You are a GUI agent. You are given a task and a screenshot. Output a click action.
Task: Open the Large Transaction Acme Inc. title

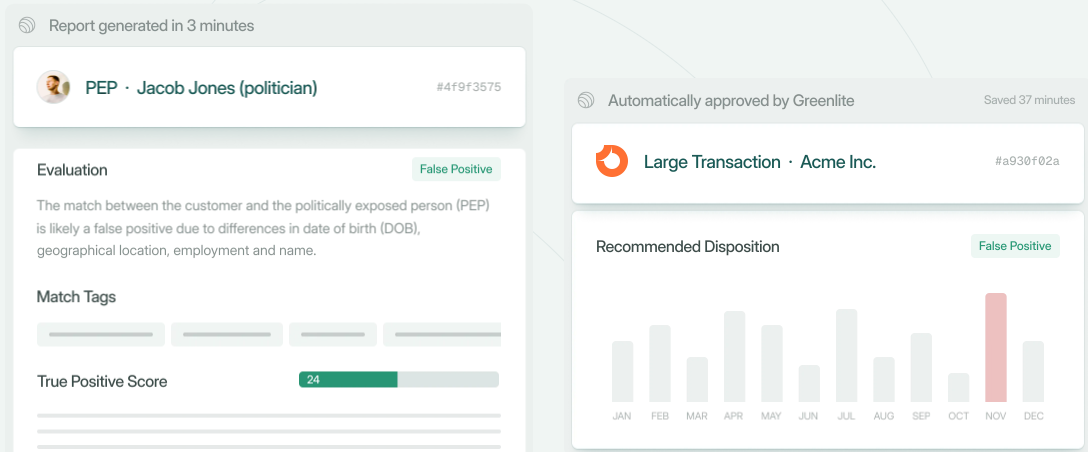point(759,162)
